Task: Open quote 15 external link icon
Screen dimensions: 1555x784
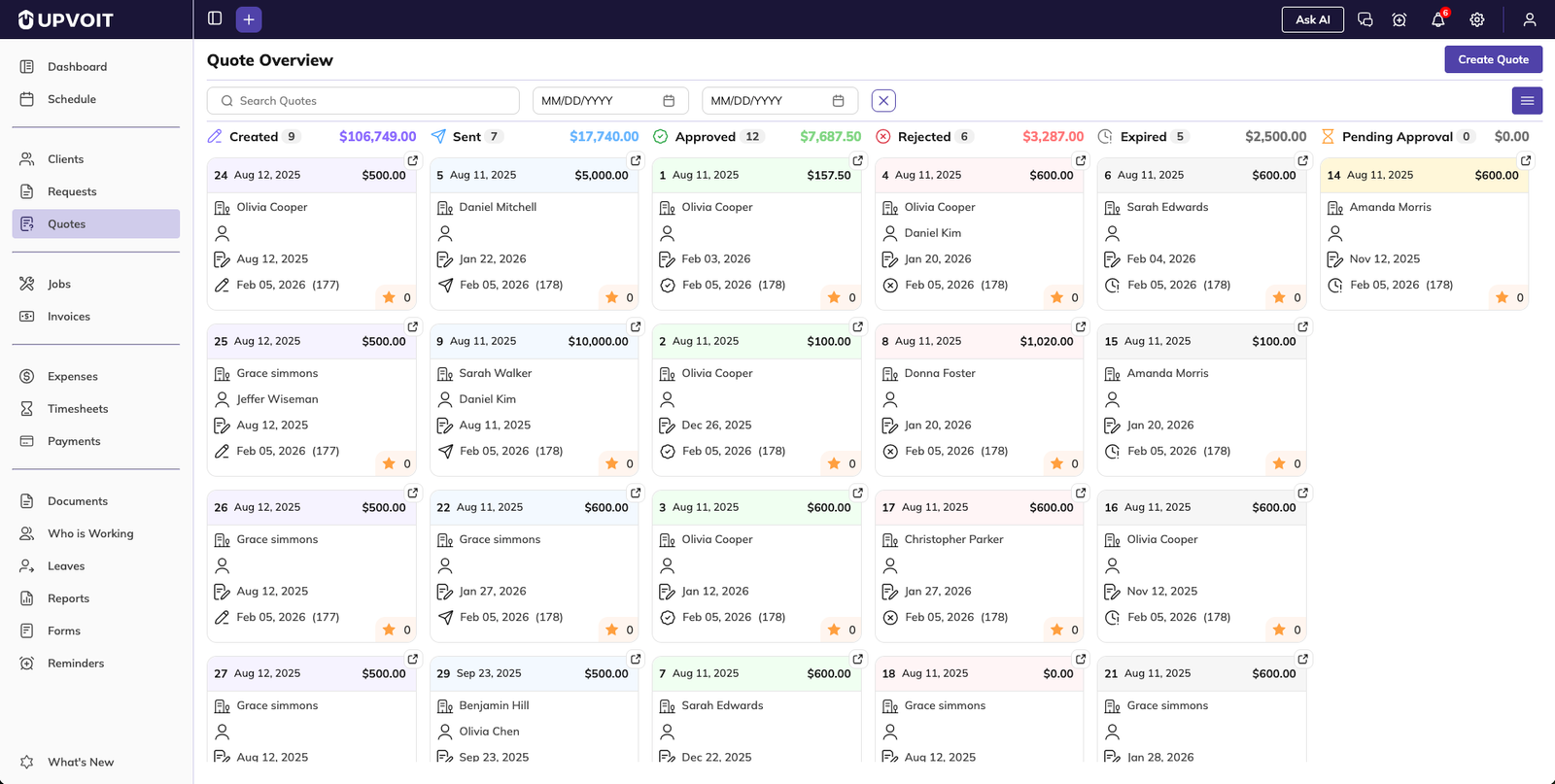Action: [1303, 326]
